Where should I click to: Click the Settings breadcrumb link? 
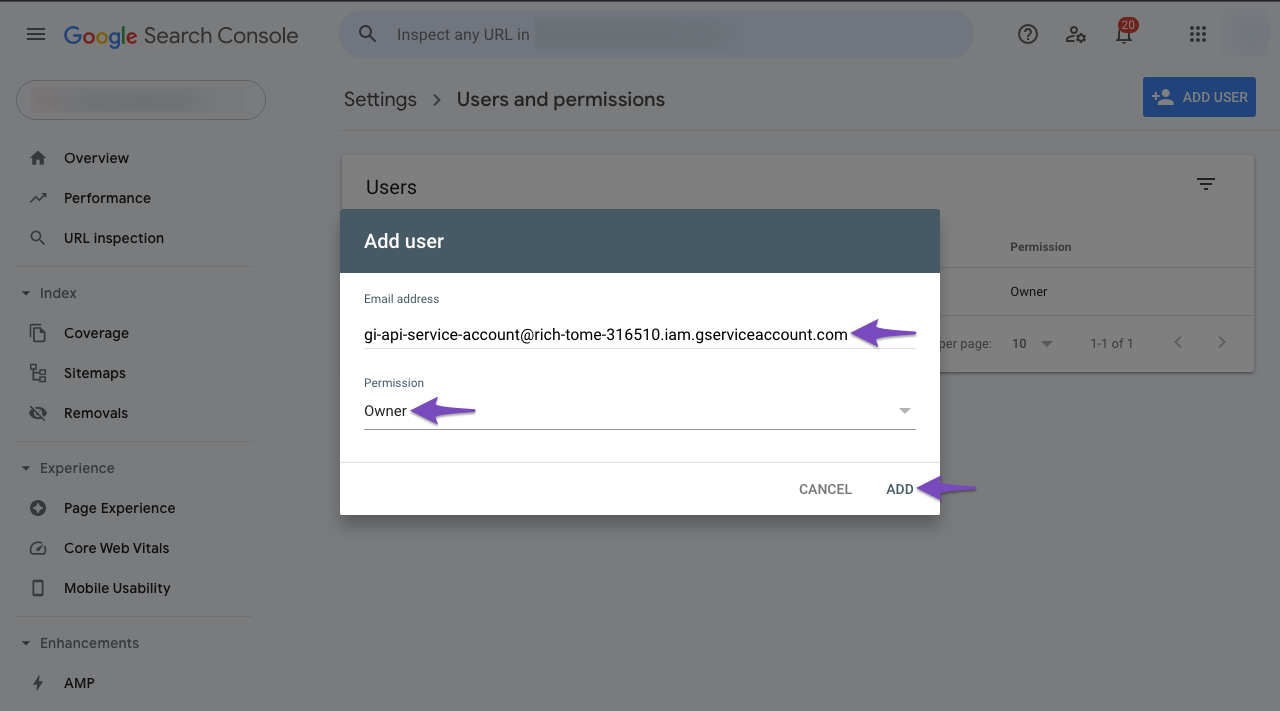pos(380,99)
